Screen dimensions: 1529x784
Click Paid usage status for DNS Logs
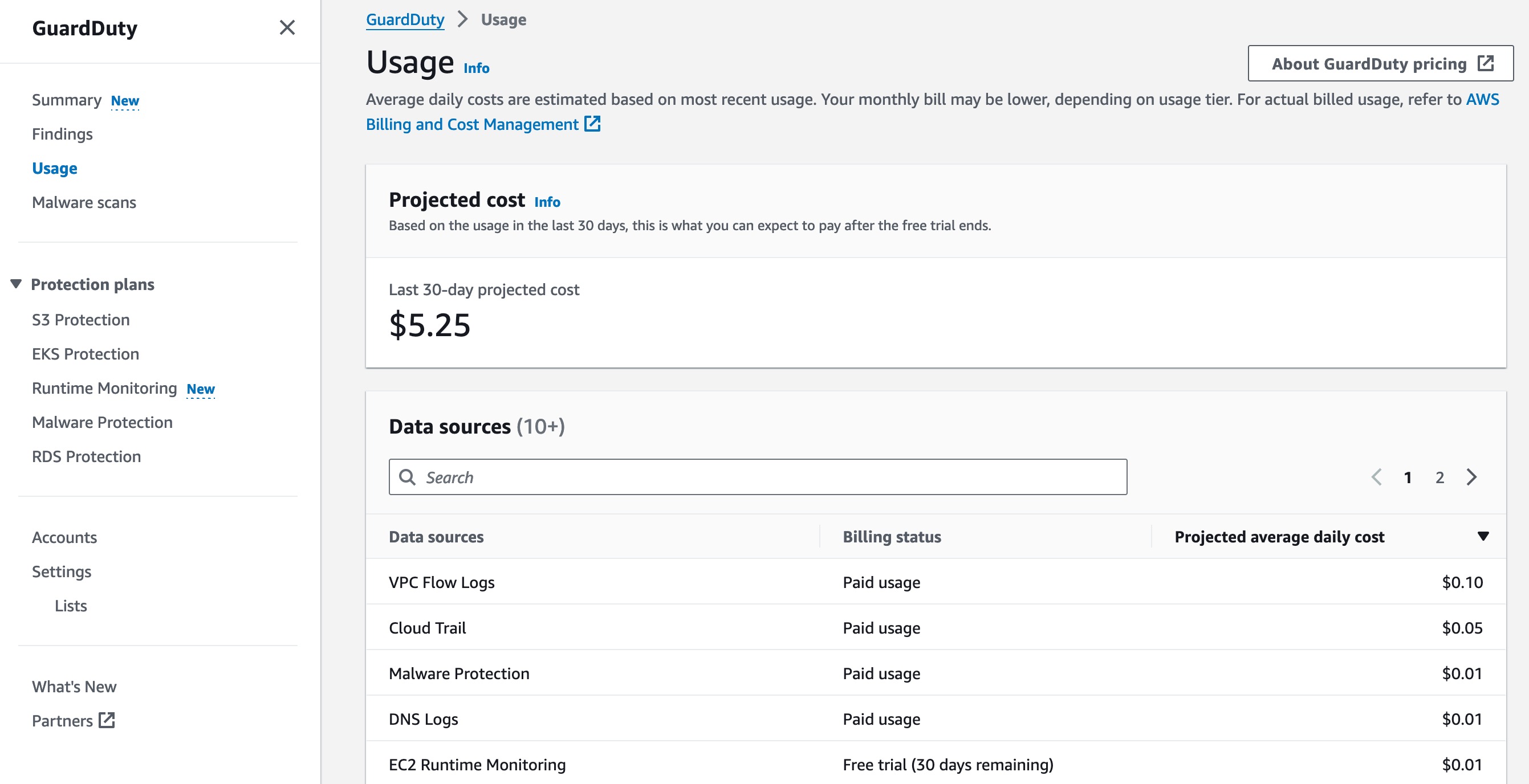[881, 720]
